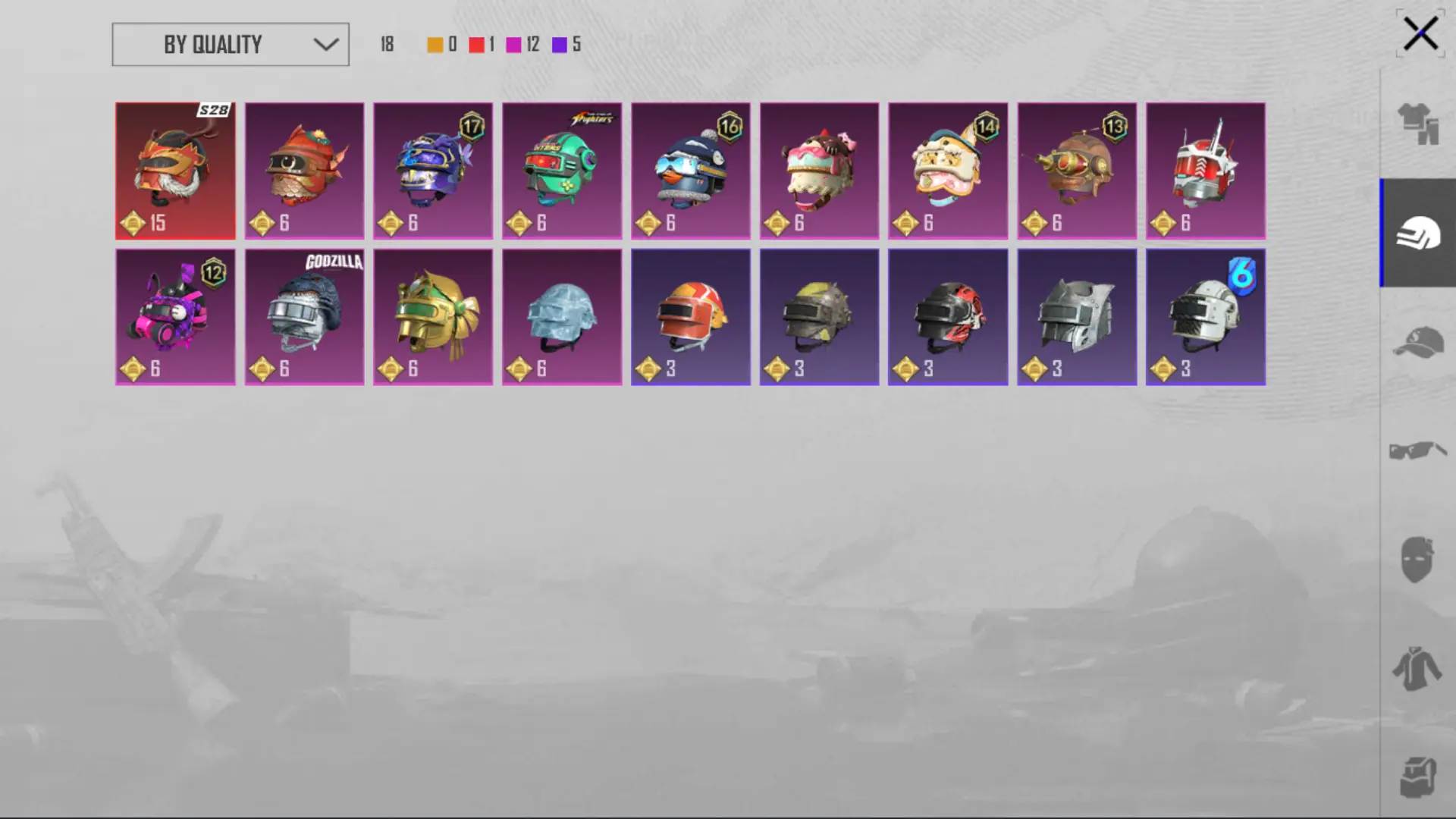This screenshot has height=819, width=1456.
Task: Select the S28 red samurai helmet
Action: [x=175, y=171]
